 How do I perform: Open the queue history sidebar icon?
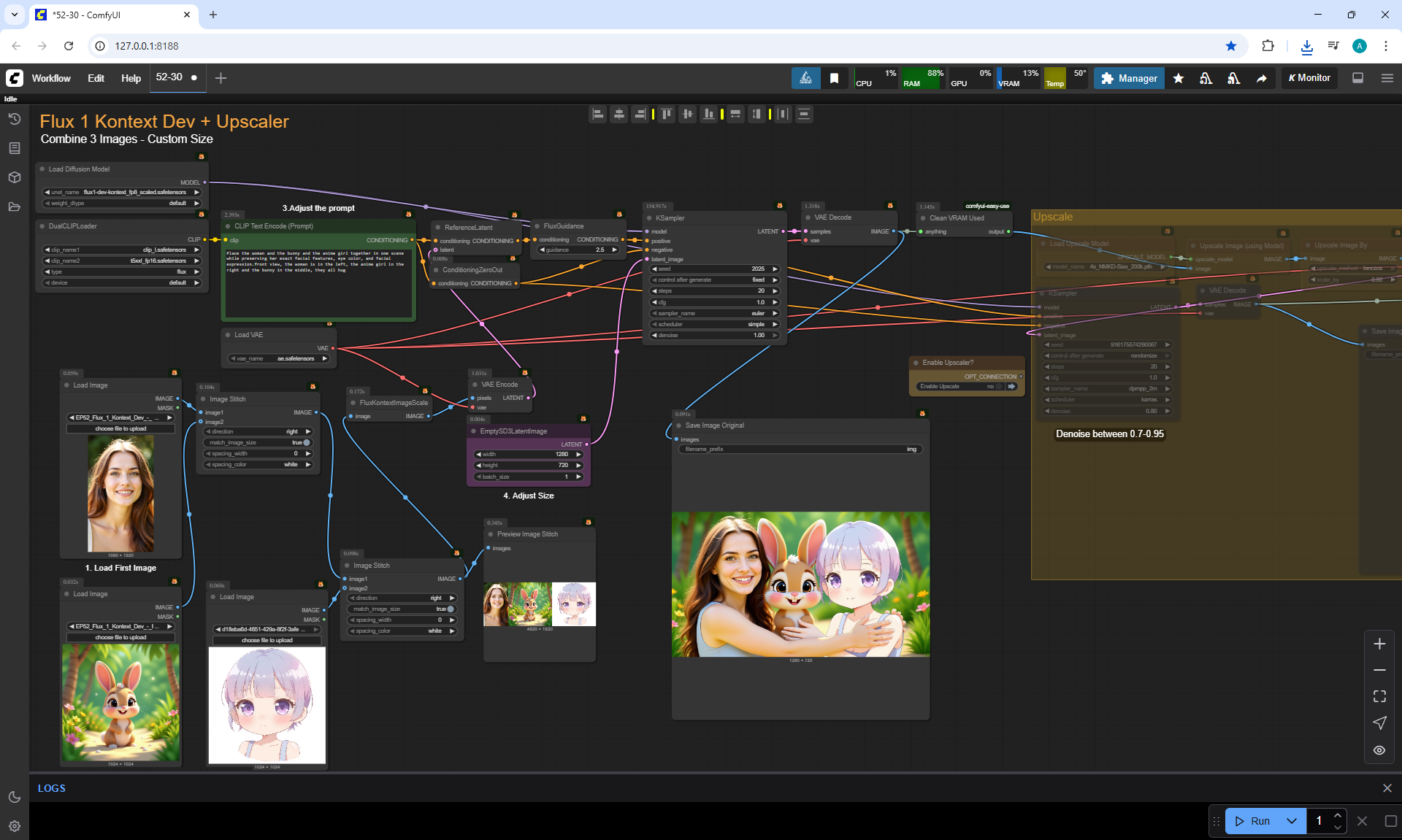[14, 119]
